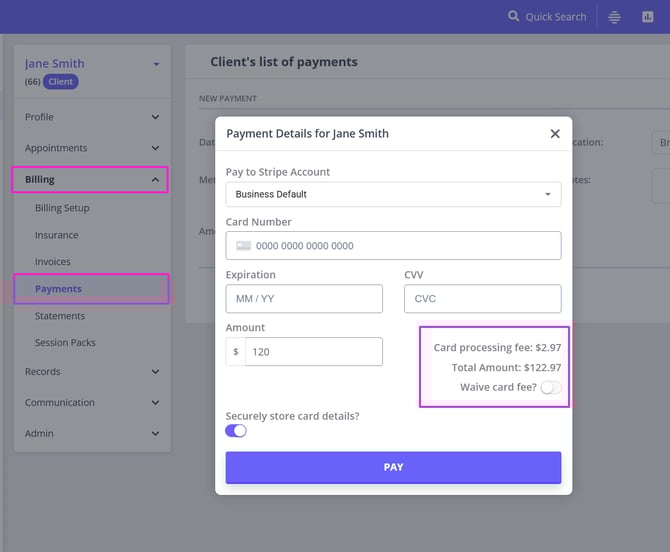Close the Payment Details dialog
Screen dimensions: 670x552
pyautogui.click(x=555, y=134)
